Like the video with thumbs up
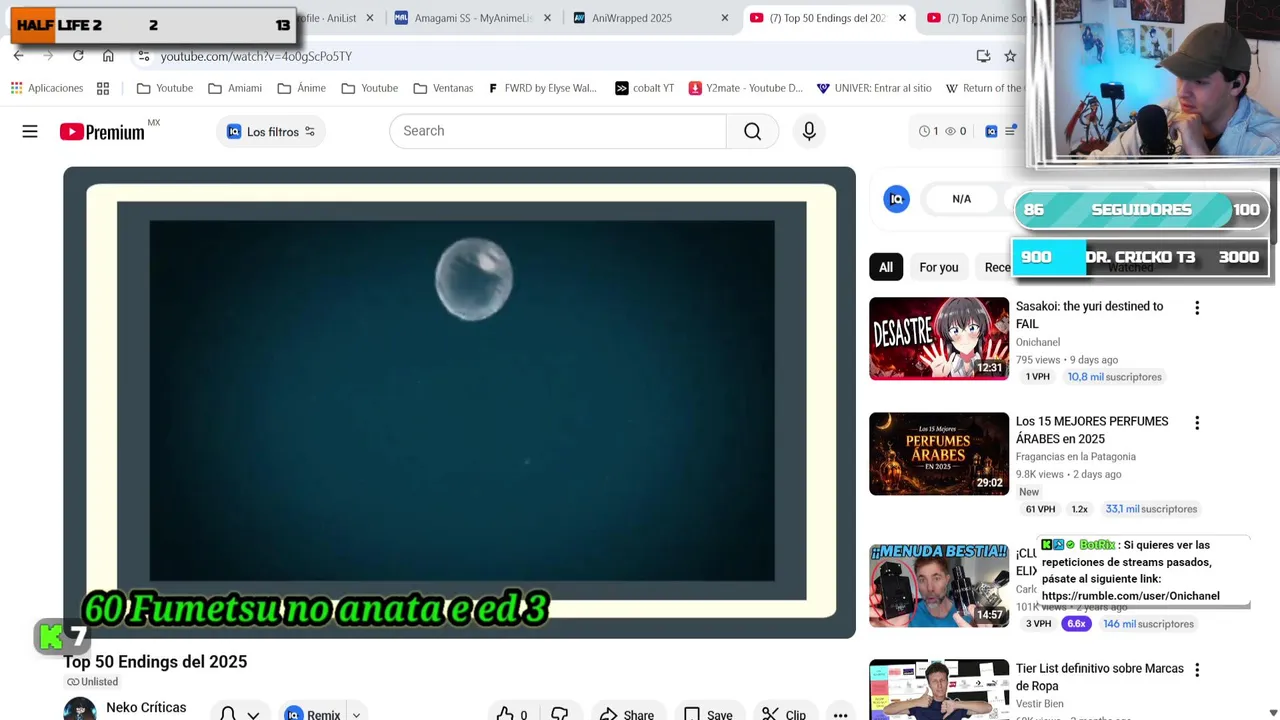 click(x=511, y=714)
